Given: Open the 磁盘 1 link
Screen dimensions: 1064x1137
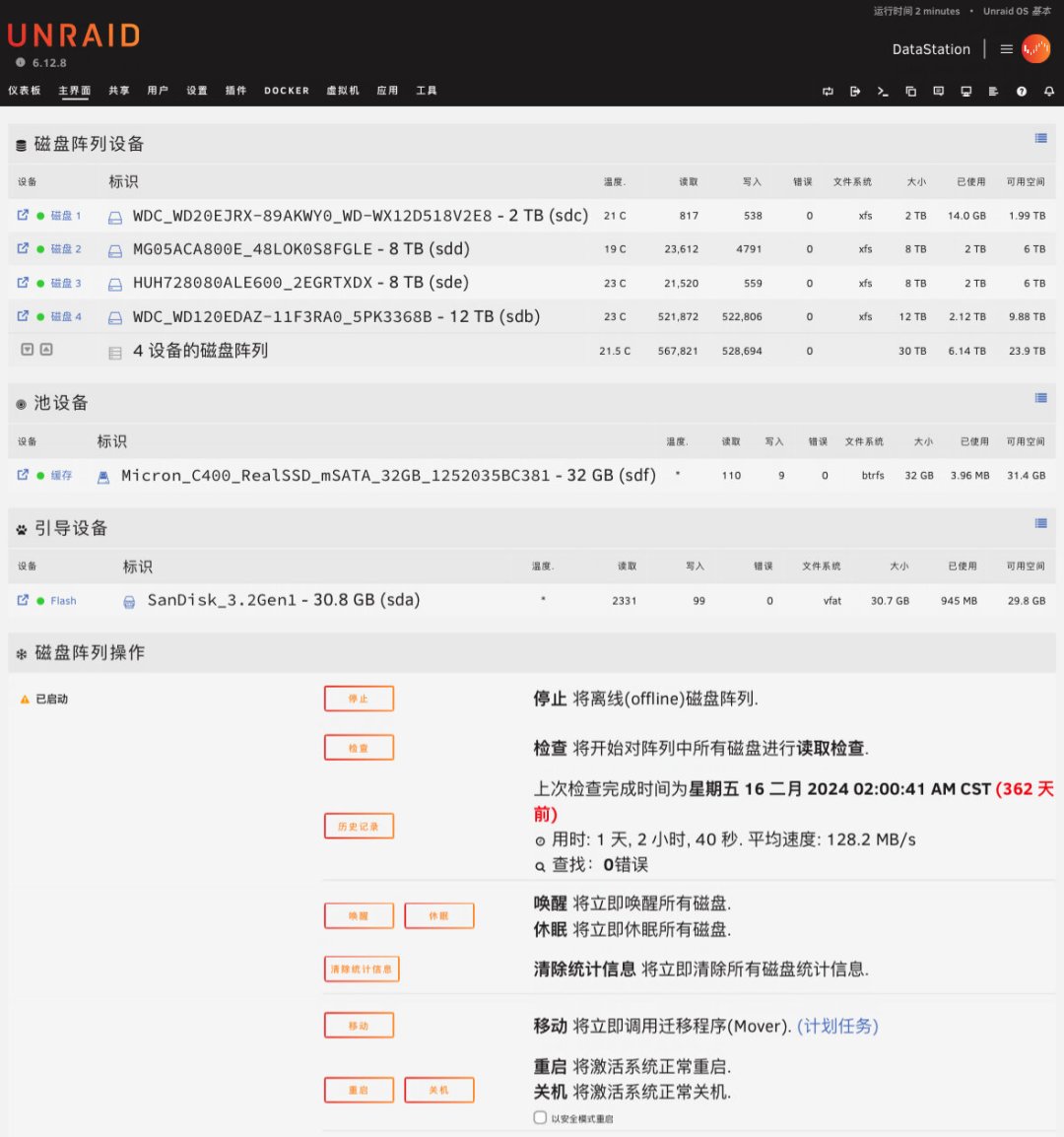Looking at the screenshot, I should tap(66, 216).
